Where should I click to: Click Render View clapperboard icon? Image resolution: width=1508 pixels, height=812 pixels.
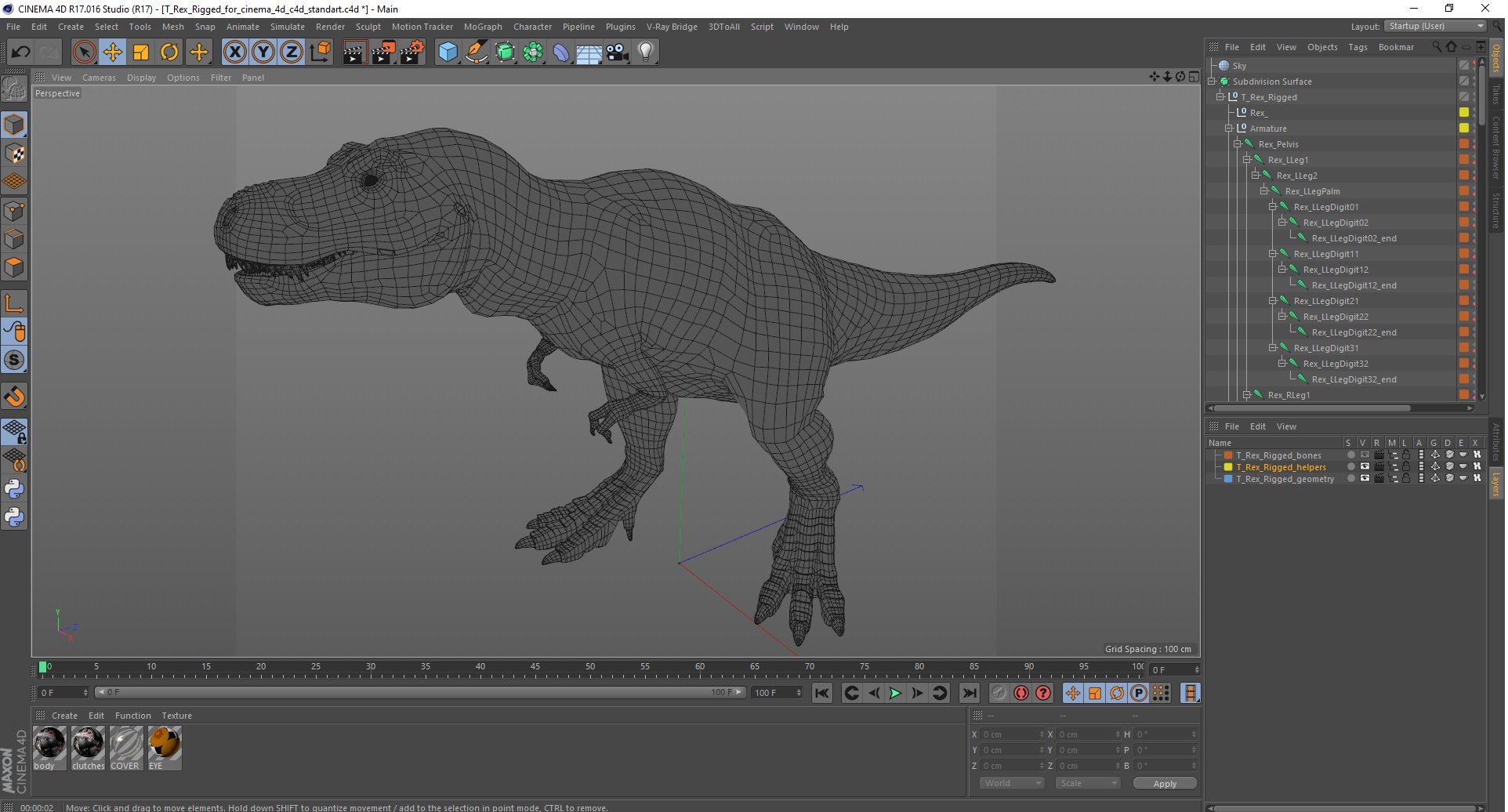(354, 53)
